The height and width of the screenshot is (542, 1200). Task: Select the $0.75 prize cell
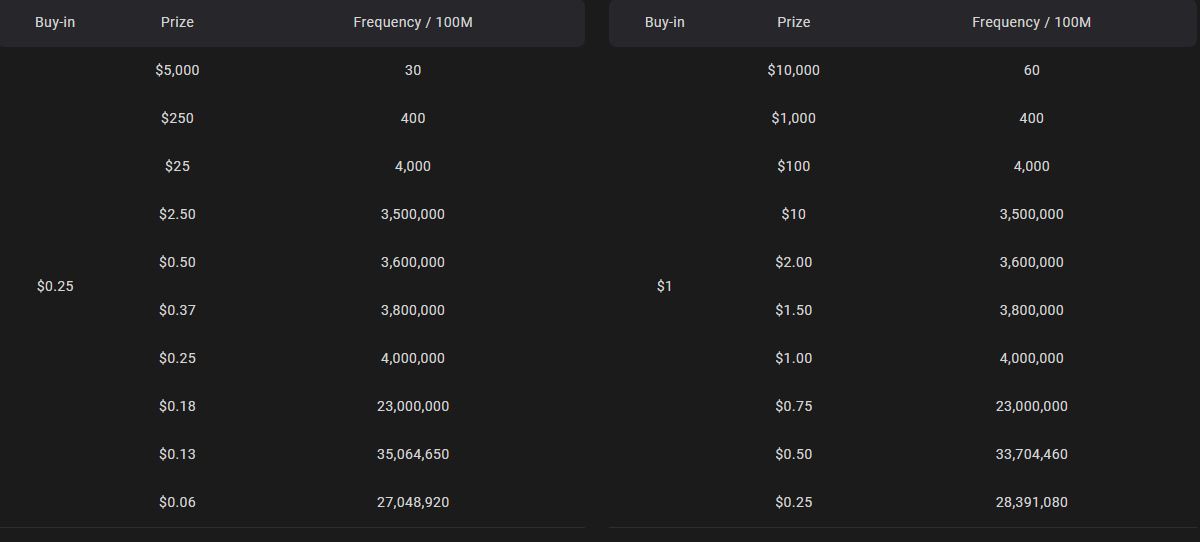click(x=794, y=406)
